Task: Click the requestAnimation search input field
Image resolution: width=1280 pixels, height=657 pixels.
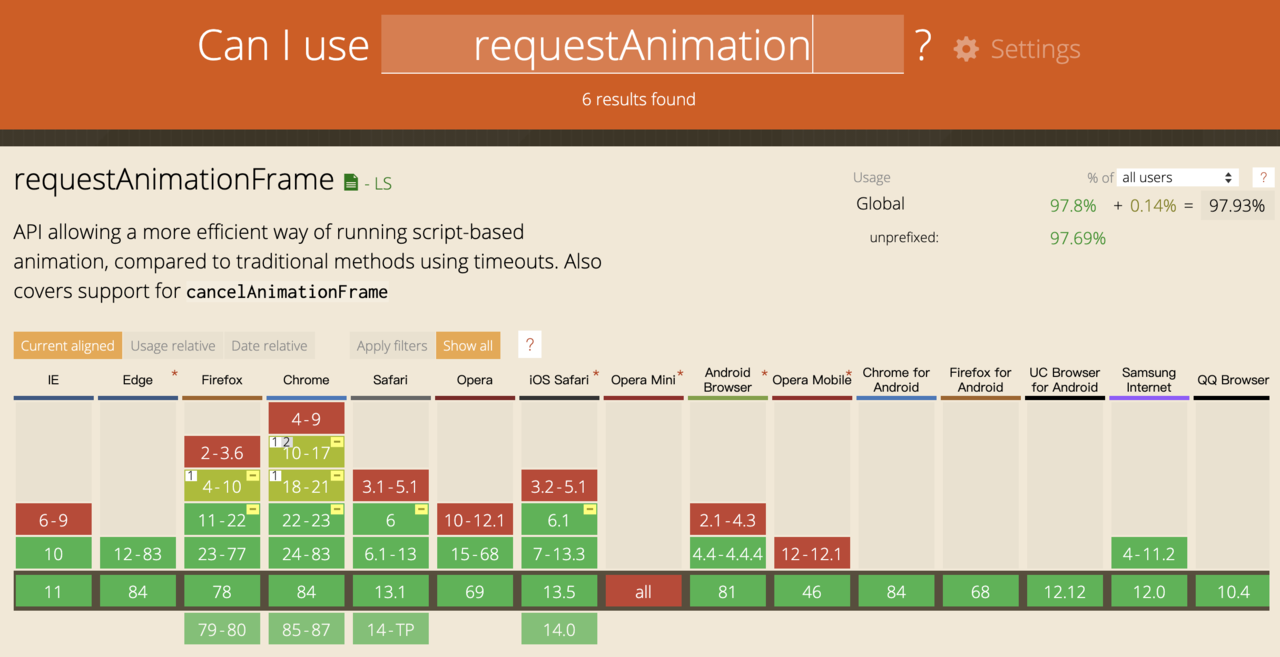Action: click(x=642, y=45)
